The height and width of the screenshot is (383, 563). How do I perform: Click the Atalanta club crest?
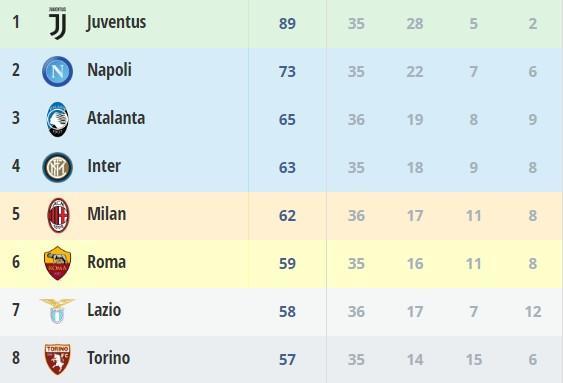pyautogui.click(x=57, y=119)
